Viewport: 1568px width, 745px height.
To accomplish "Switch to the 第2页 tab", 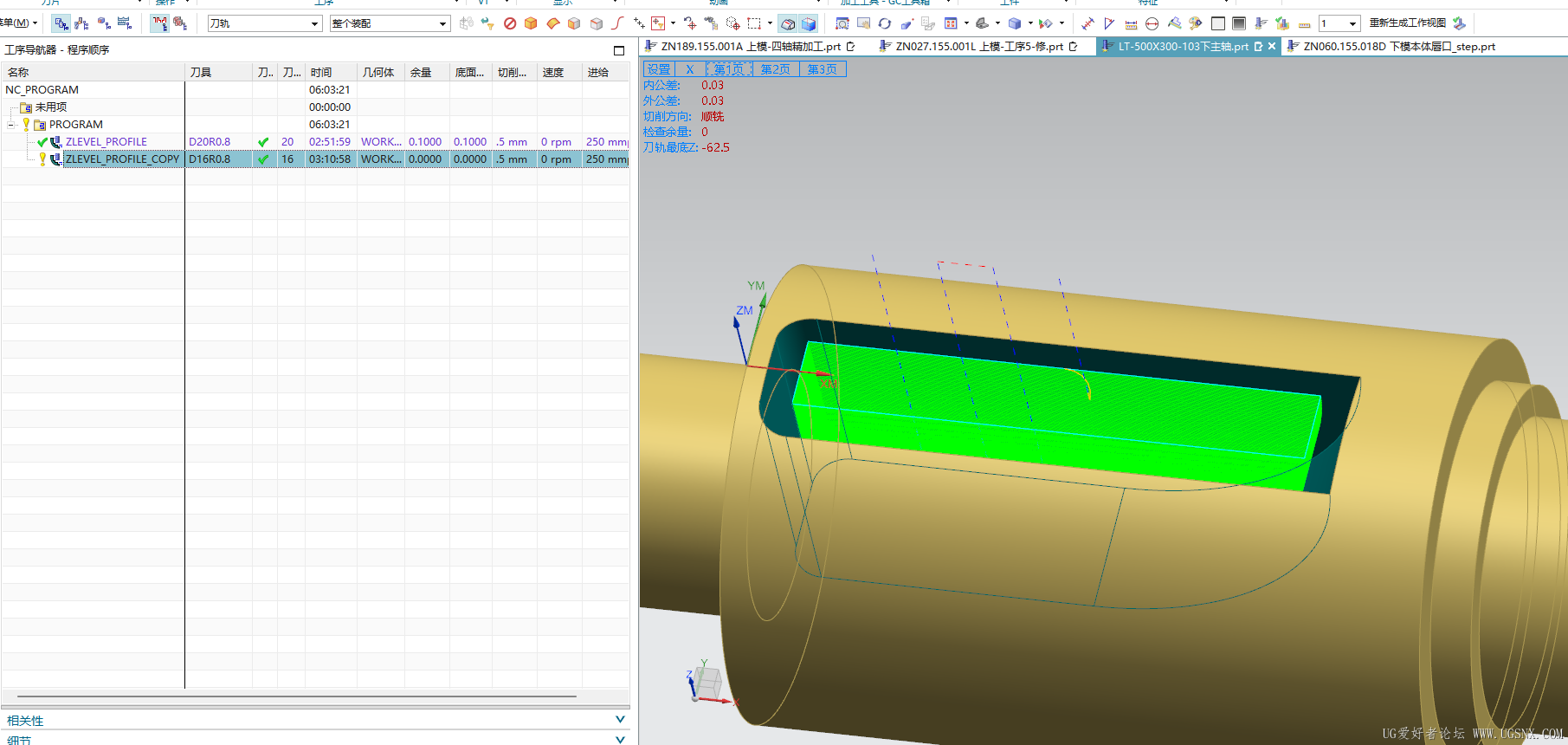I will click(776, 69).
